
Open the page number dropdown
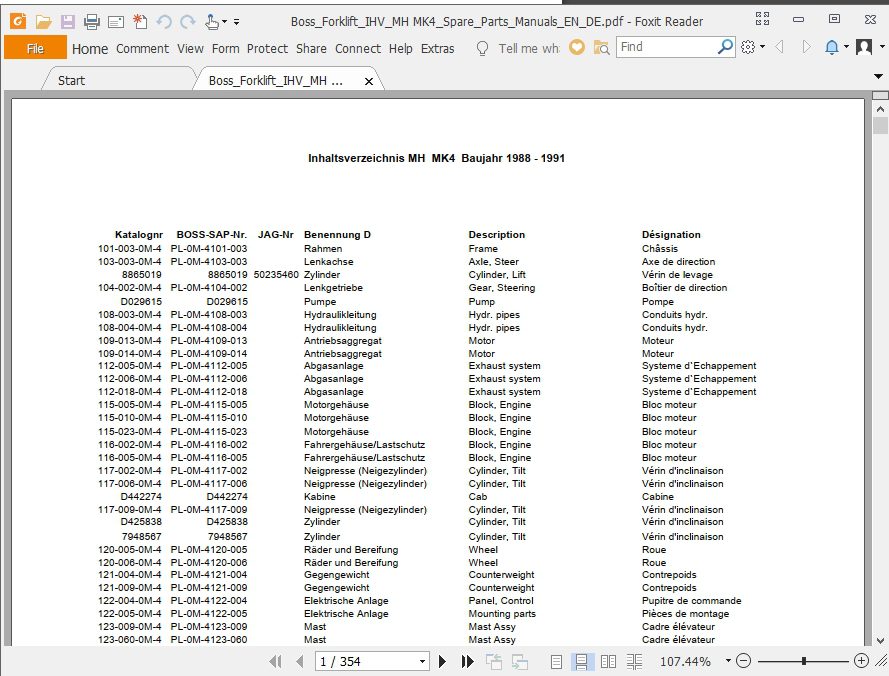[x=422, y=661]
